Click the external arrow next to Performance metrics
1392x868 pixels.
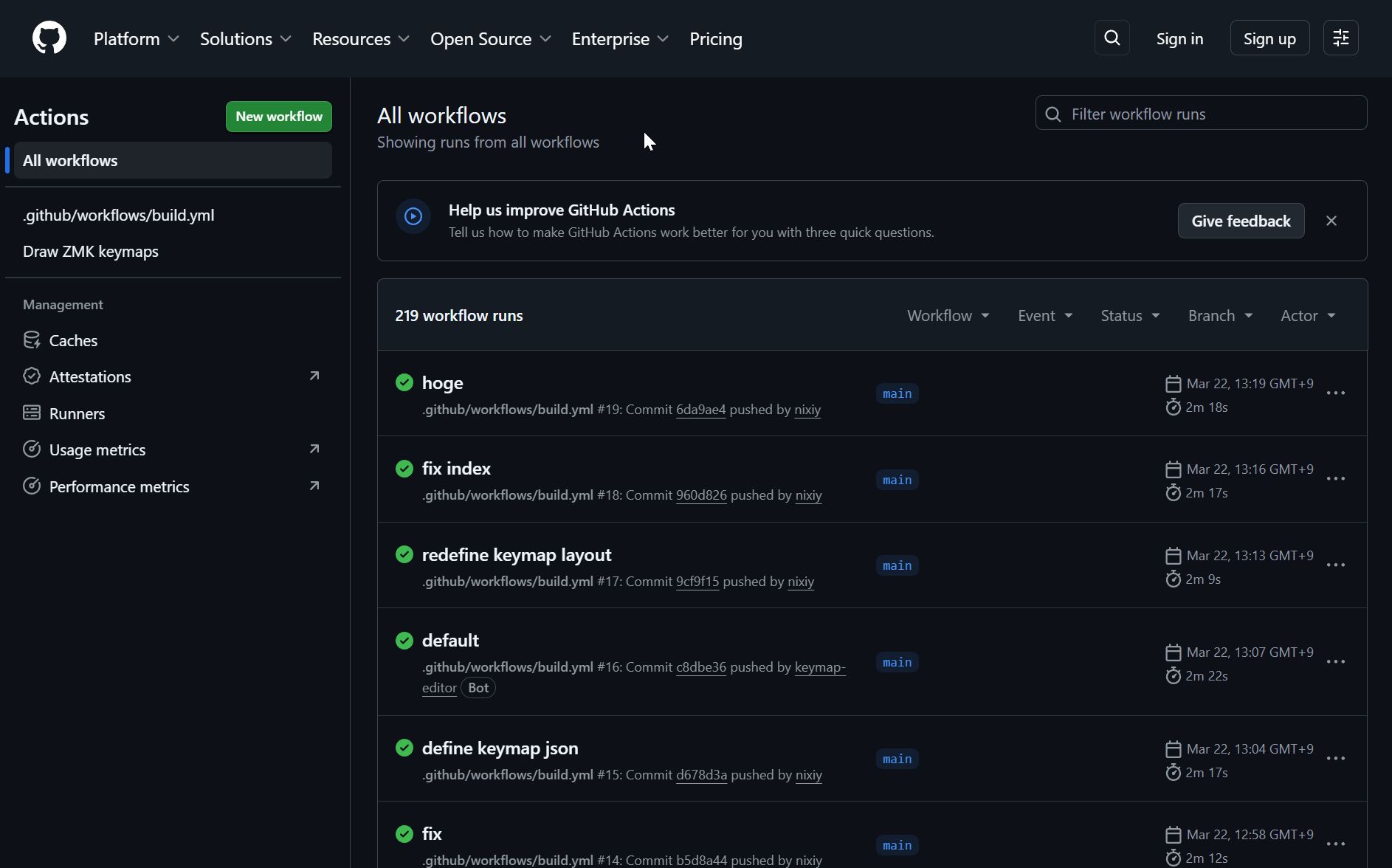[x=314, y=486]
